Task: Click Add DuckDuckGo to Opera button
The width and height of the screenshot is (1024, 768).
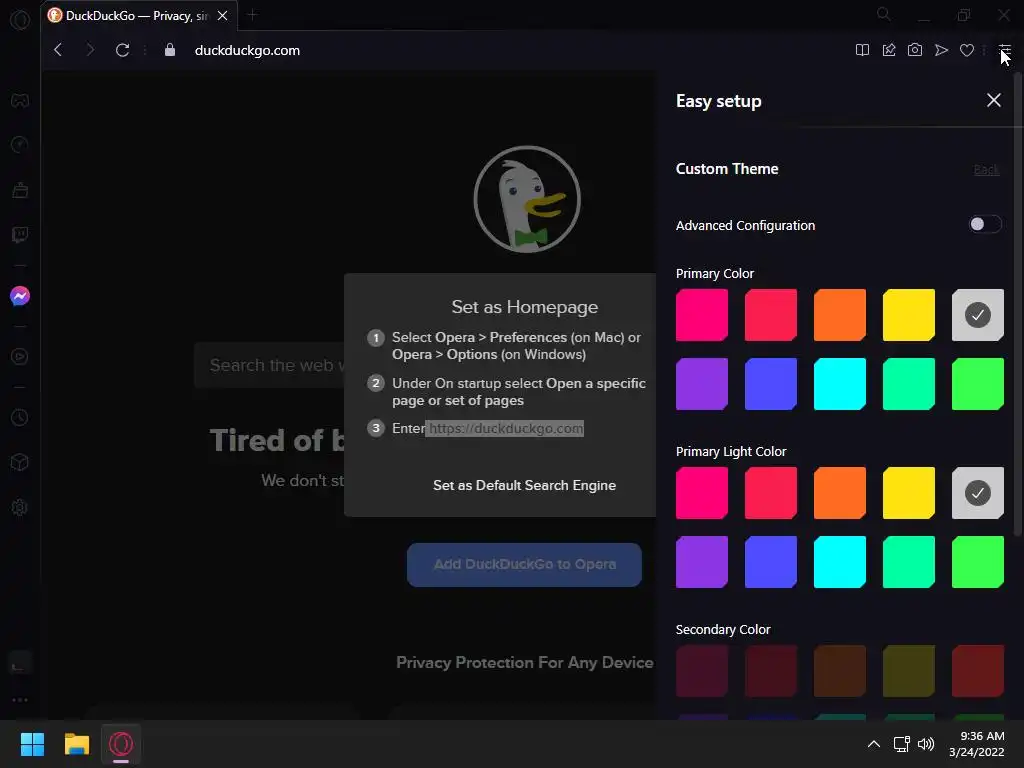Action: click(524, 564)
